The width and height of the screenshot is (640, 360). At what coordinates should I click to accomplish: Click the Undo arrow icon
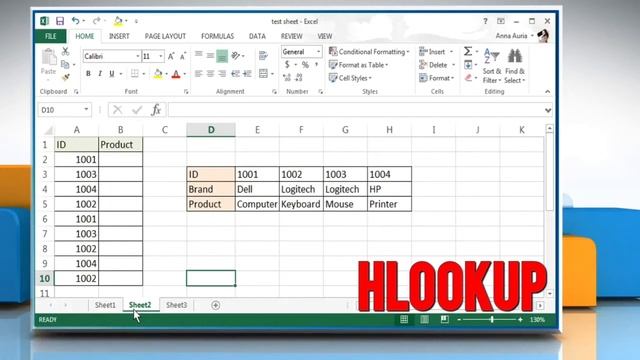tap(76, 21)
